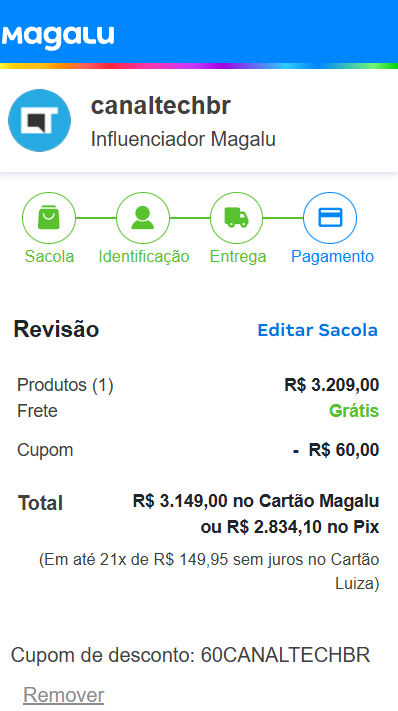Click the Produtos (1) price R$ 3.209,00
This screenshot has width=398, height=711.
(332, 385)
